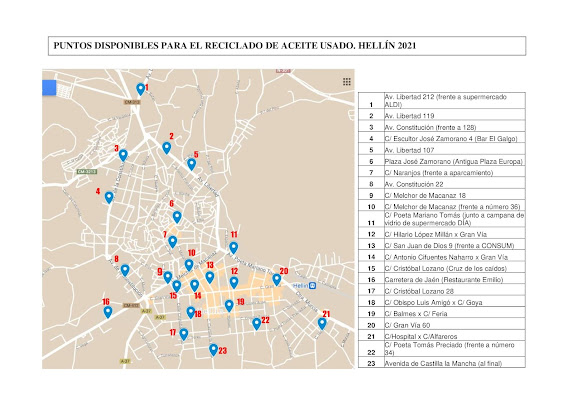
Task: Click map pin number 3
Action: tap(123, 155)
